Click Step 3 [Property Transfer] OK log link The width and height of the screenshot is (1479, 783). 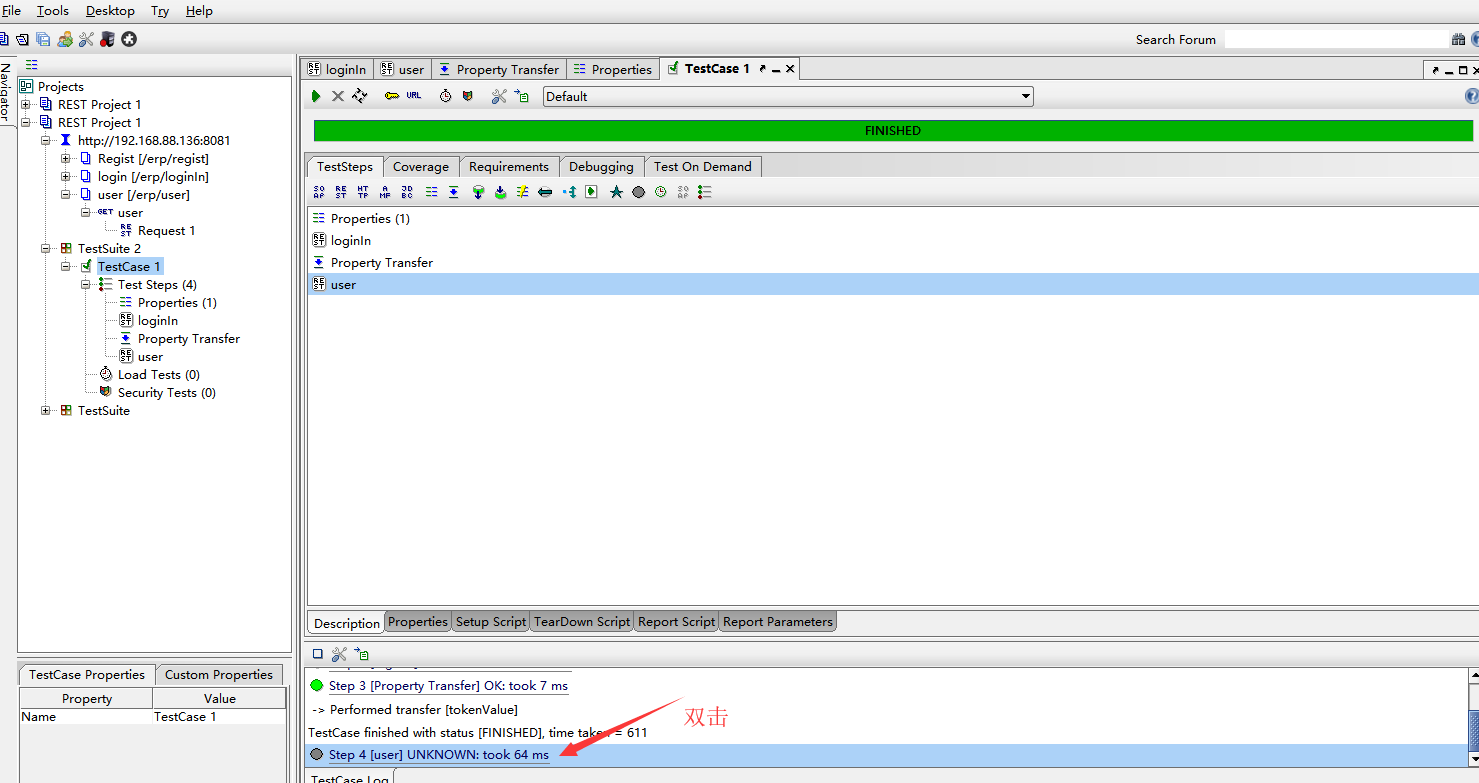point(448,686)
